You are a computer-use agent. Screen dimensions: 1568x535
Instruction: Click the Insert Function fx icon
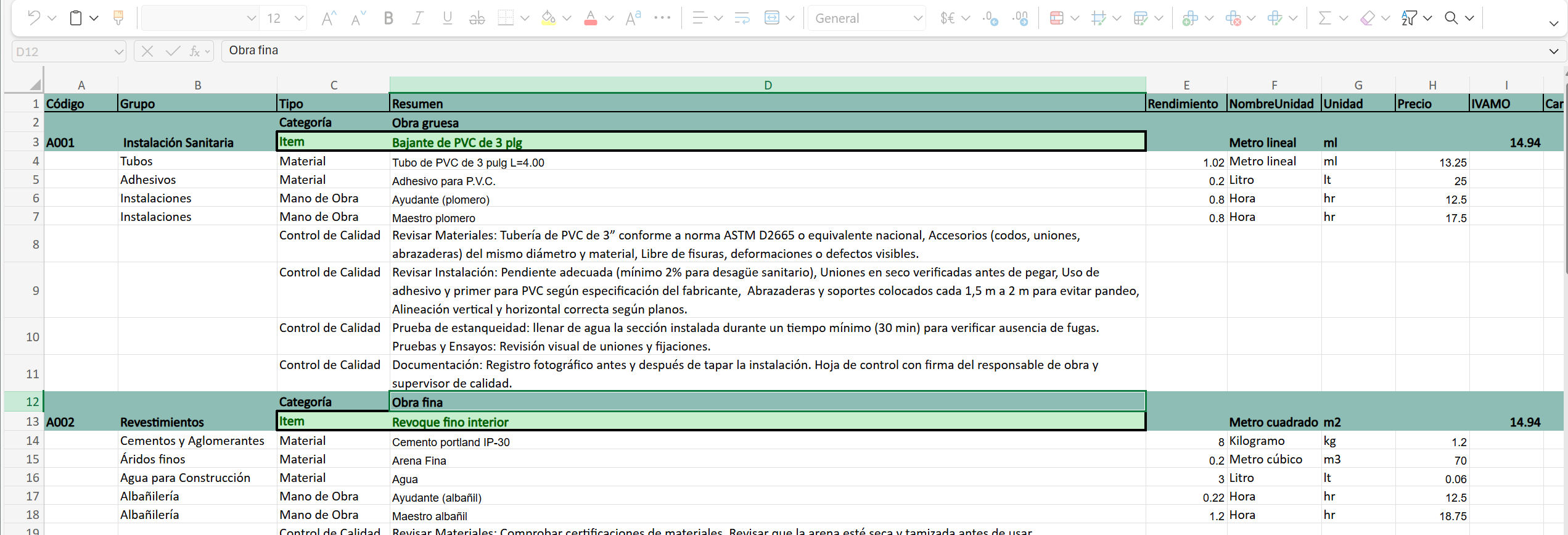195,51
